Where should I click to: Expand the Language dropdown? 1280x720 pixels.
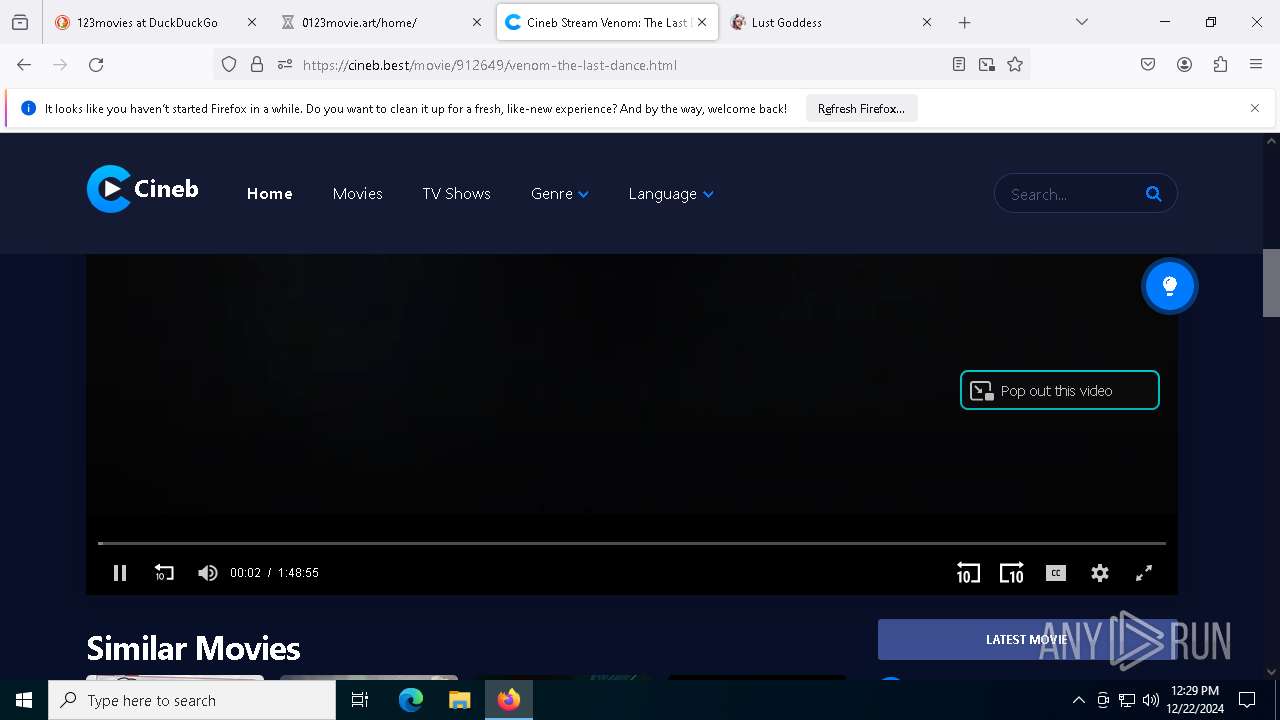[x=671, y=194]
